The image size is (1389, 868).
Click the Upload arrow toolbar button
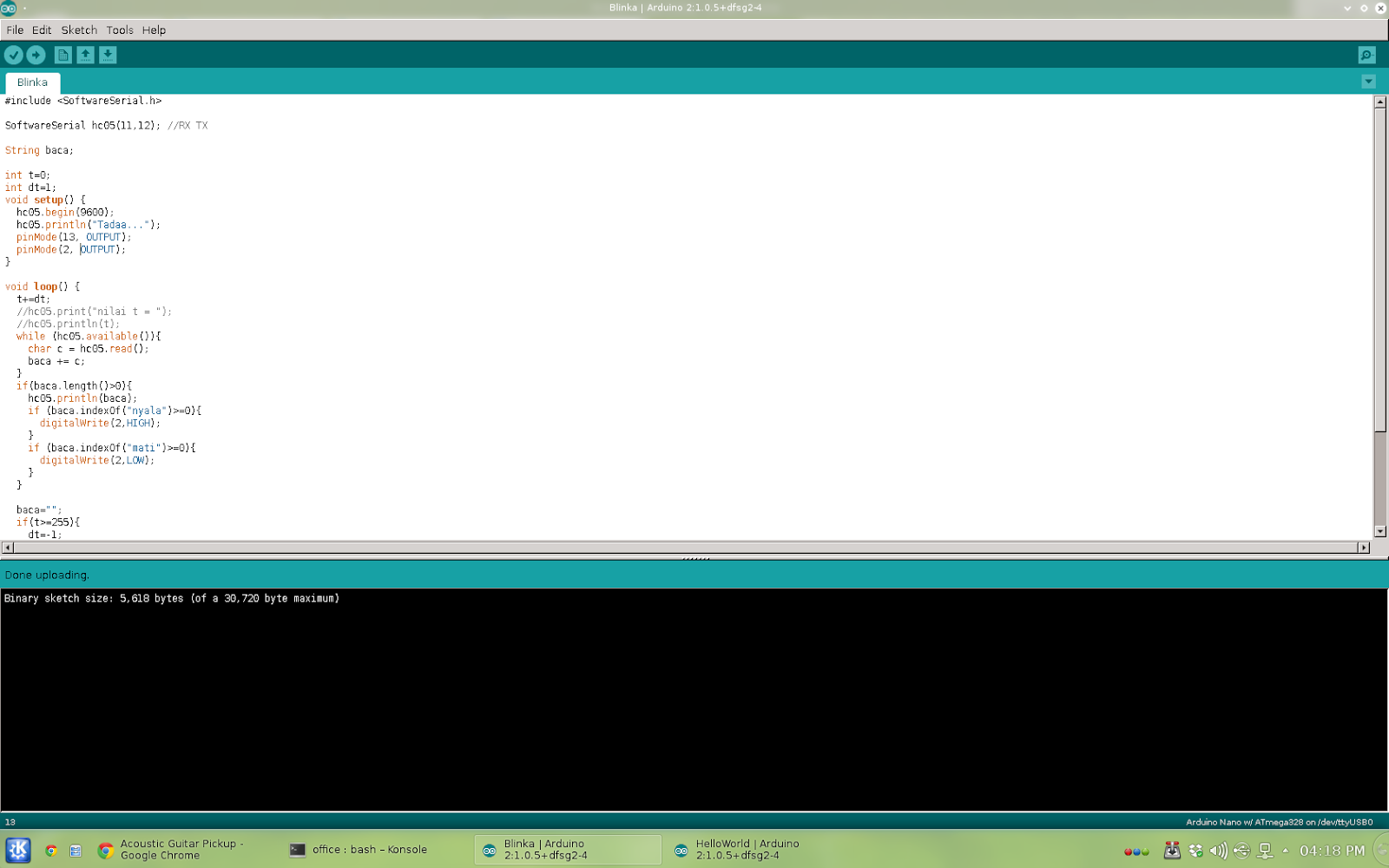36,55
